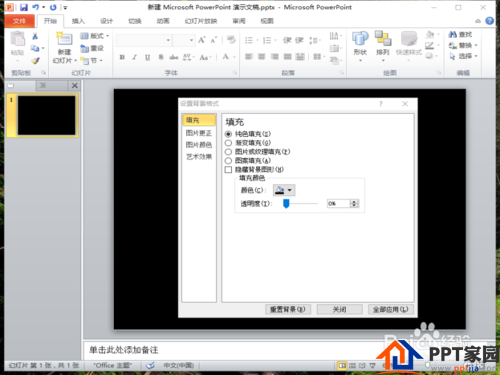The image size is (500, 375).
Task: Click the bullet list icon
Action: (249, 40)
